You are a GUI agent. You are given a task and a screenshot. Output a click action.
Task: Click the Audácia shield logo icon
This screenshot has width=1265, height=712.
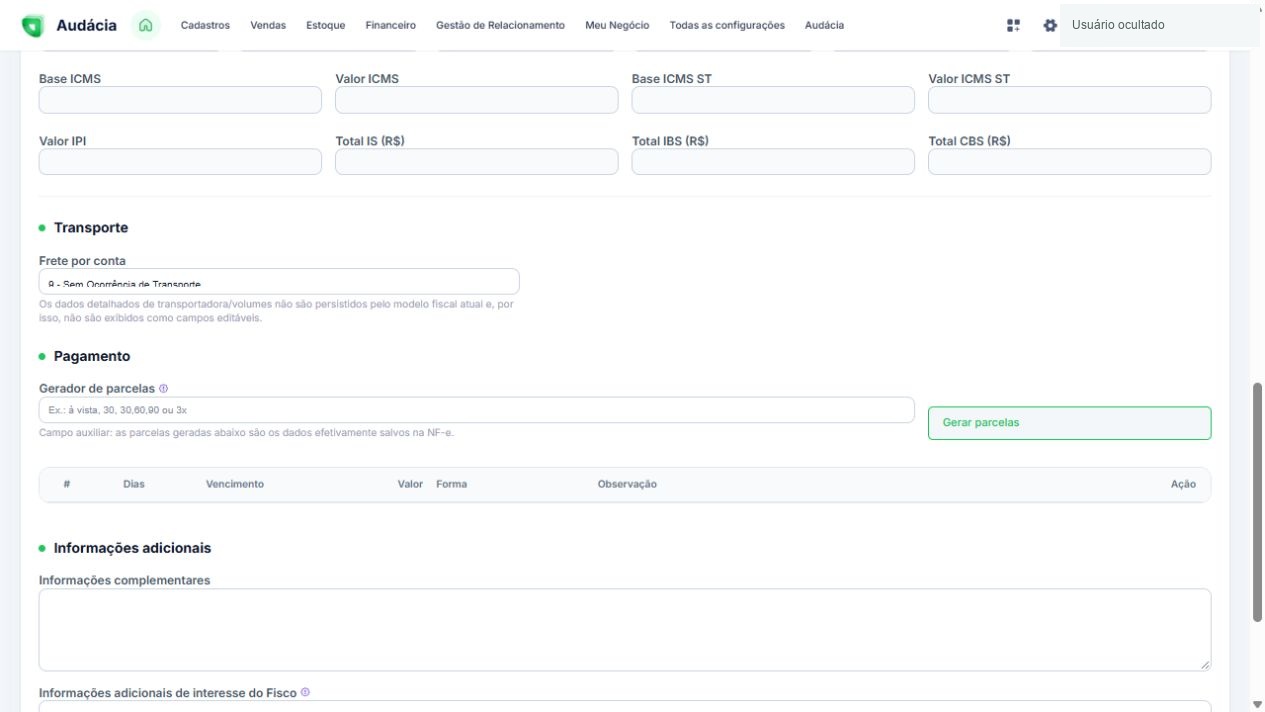(33, 25)
